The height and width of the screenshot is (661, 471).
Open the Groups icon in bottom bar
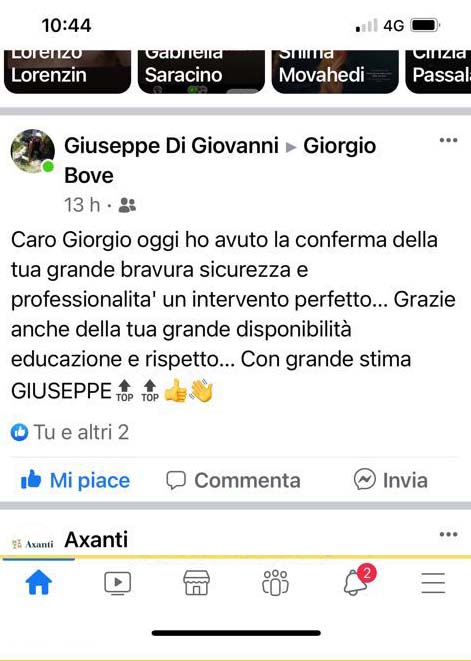click(x=275, y=583)
